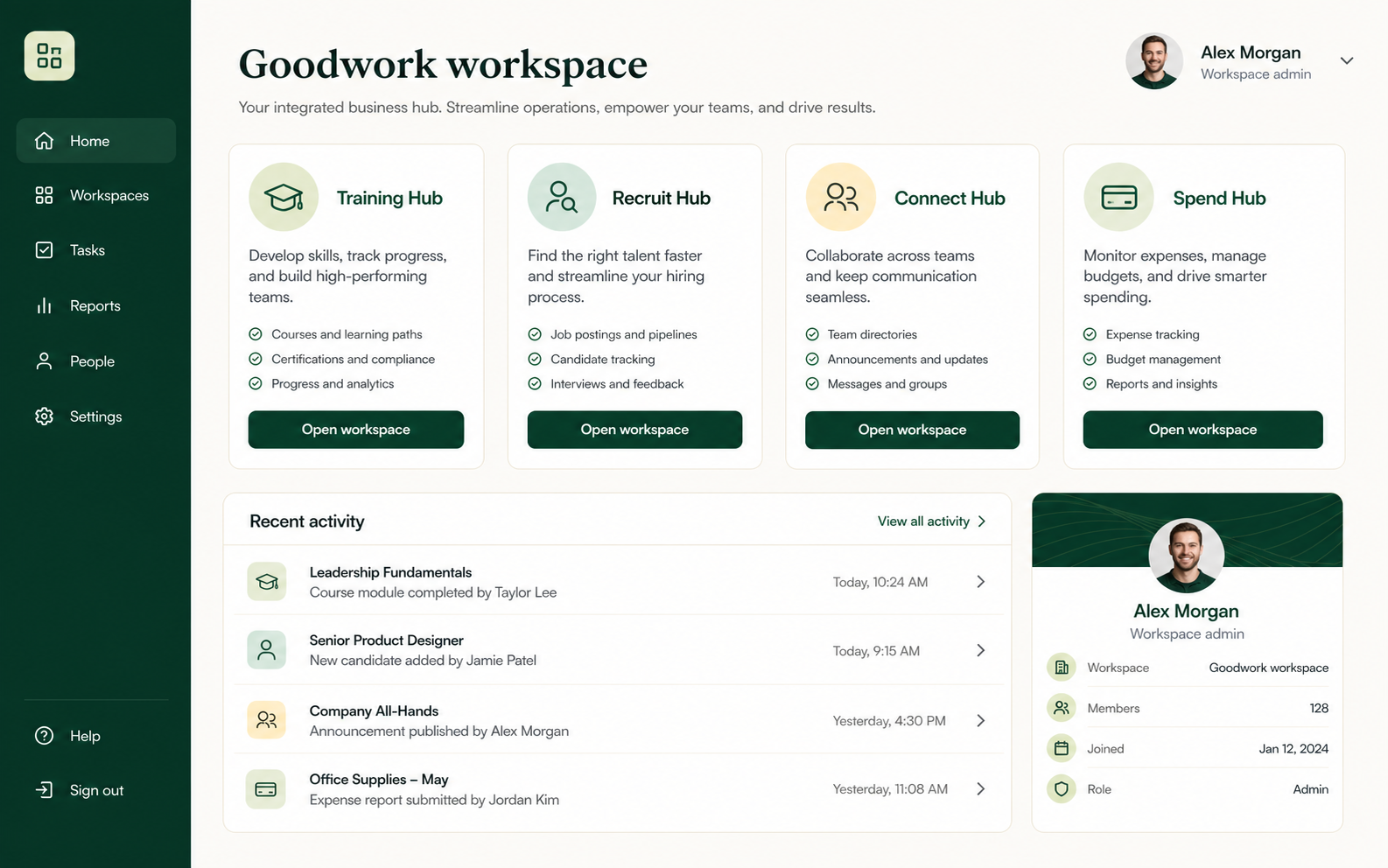
Task: Click the Leadership Fundamentals course icon
Action: (x=267, y=582)
